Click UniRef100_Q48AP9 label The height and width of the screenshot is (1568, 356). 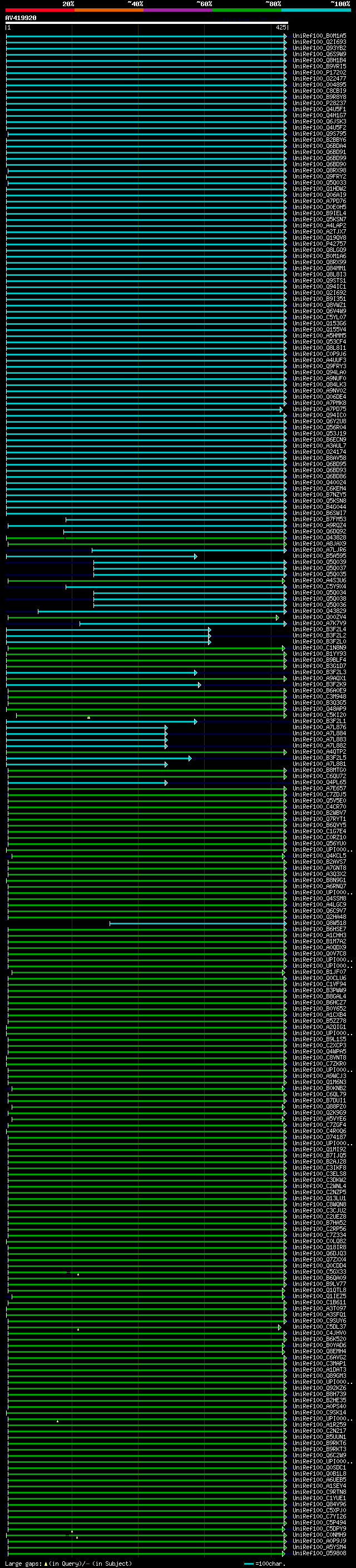tap(319, 709)
